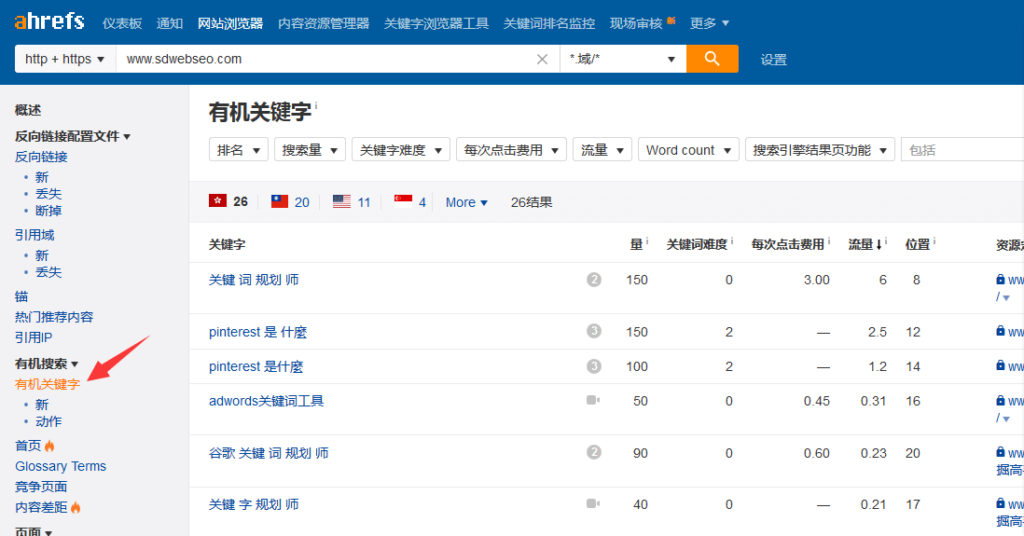Click the 包括 include input field
Screen dimensions: 1024x536
pos(962,150)
